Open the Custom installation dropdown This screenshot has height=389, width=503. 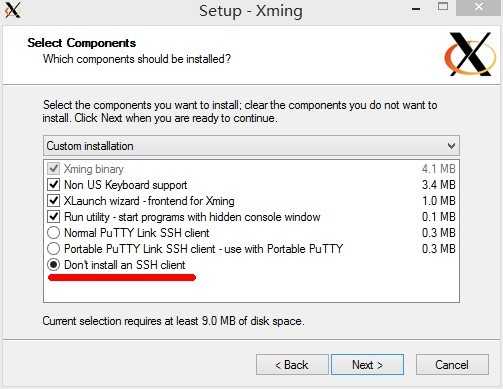pos(251,146)
